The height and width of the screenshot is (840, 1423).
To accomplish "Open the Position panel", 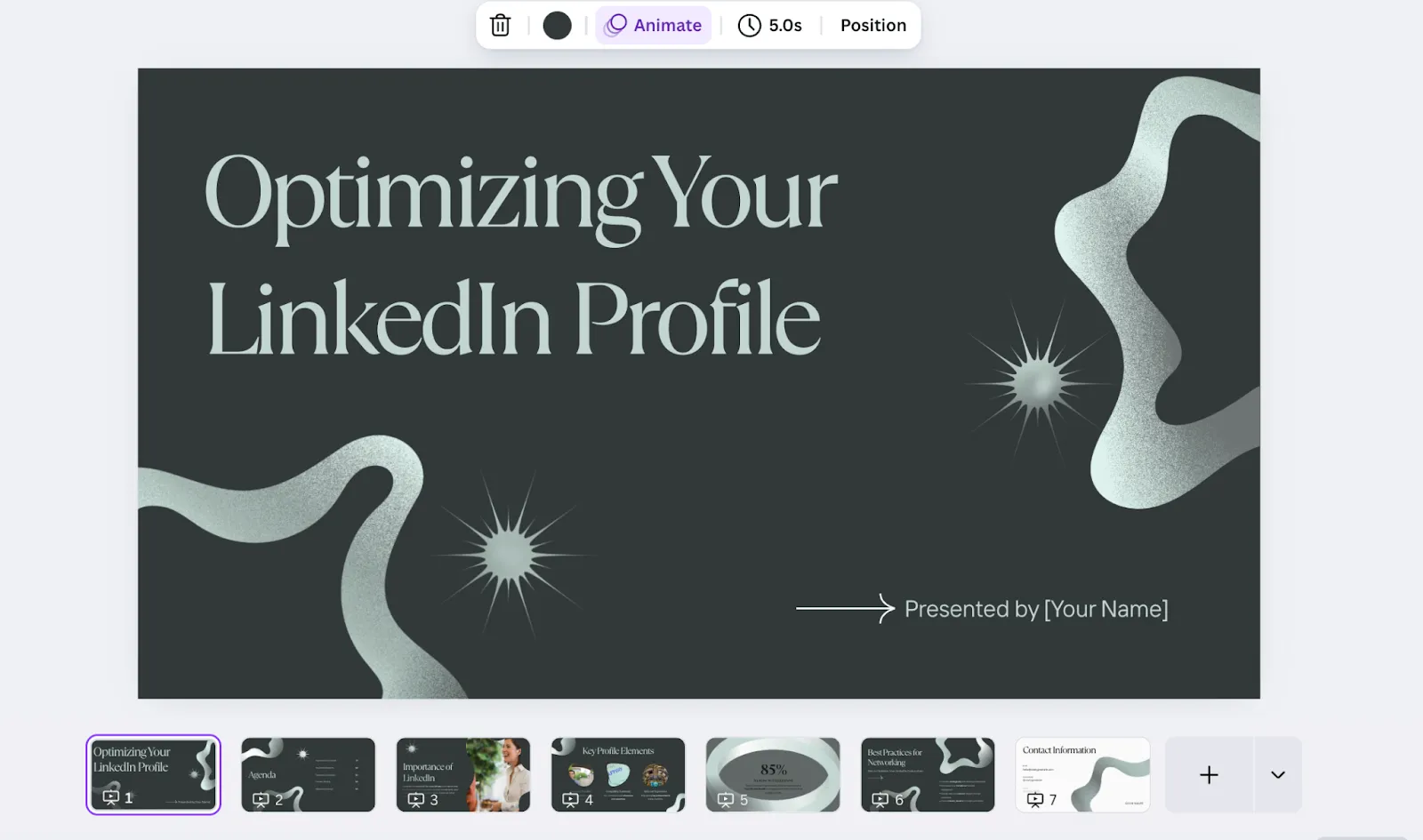I will click(873, 26).
